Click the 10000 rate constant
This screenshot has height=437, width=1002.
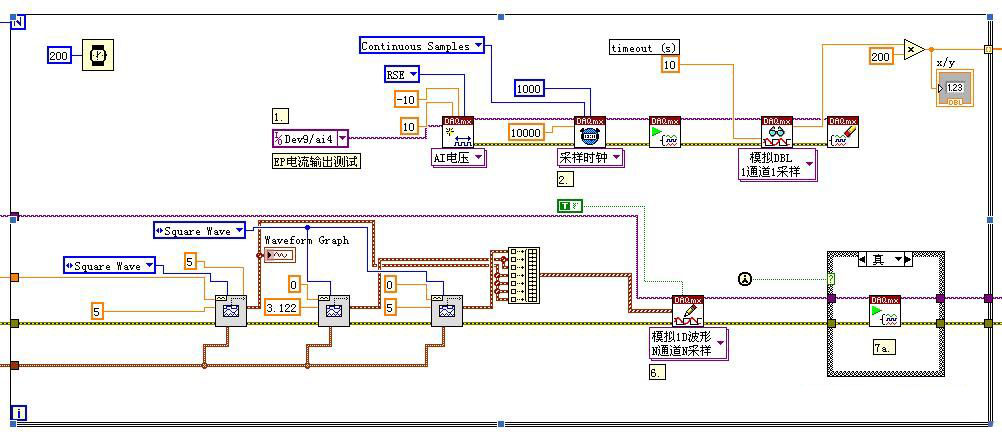pos(526,132)
